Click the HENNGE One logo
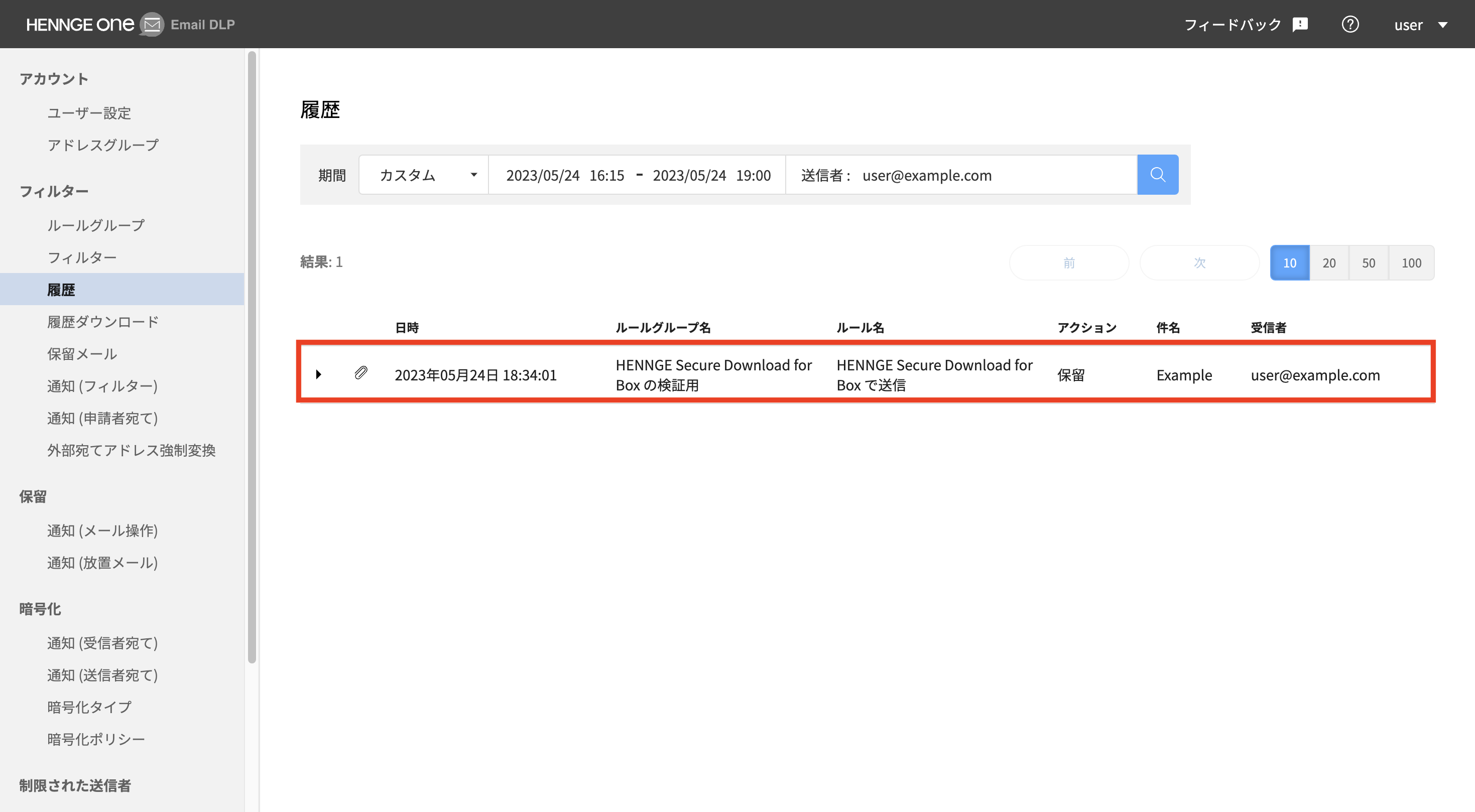Image resolution: width=1475 pixels, height=812 pixels. (x=80, y=25)
